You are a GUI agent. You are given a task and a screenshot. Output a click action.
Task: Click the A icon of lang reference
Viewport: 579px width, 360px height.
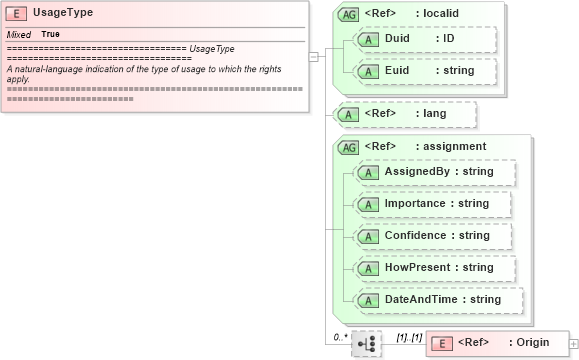coord(348,115)
